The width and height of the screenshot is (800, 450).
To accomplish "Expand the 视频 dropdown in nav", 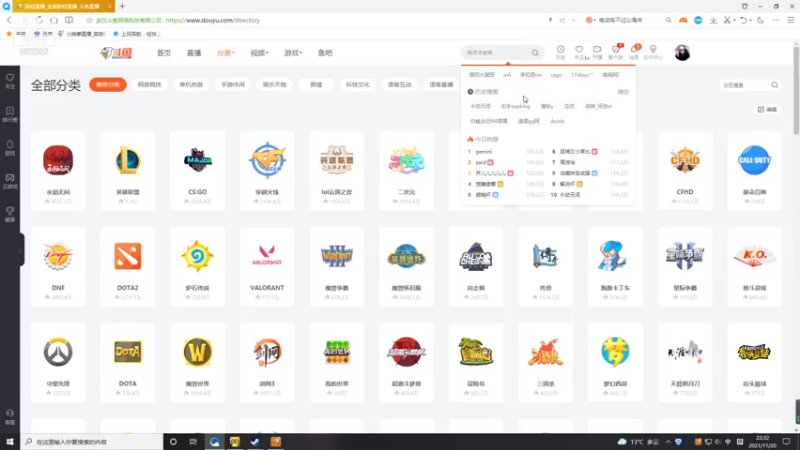I will (259, 53).
